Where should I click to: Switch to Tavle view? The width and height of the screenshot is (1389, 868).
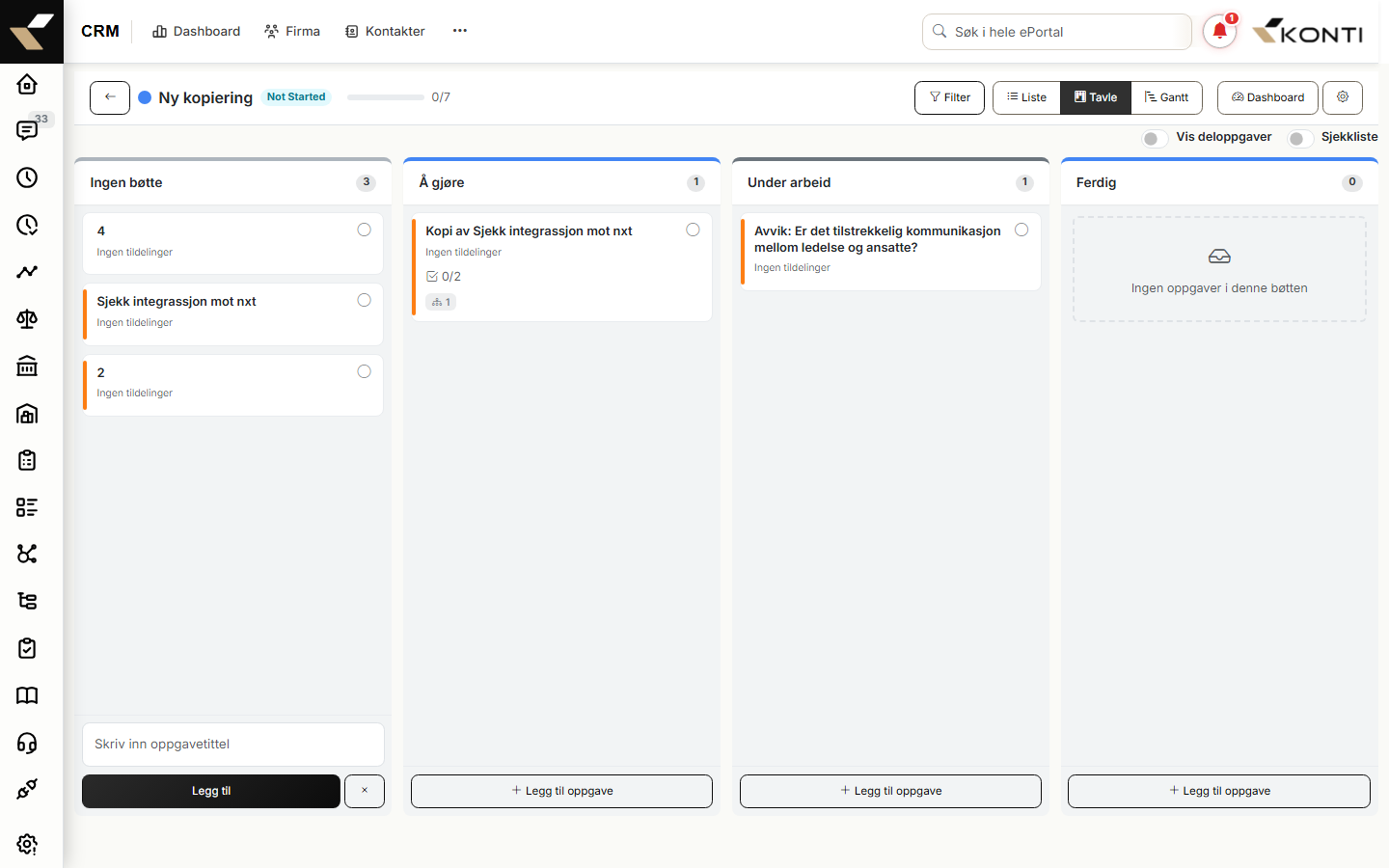[x=1096, y=97]
